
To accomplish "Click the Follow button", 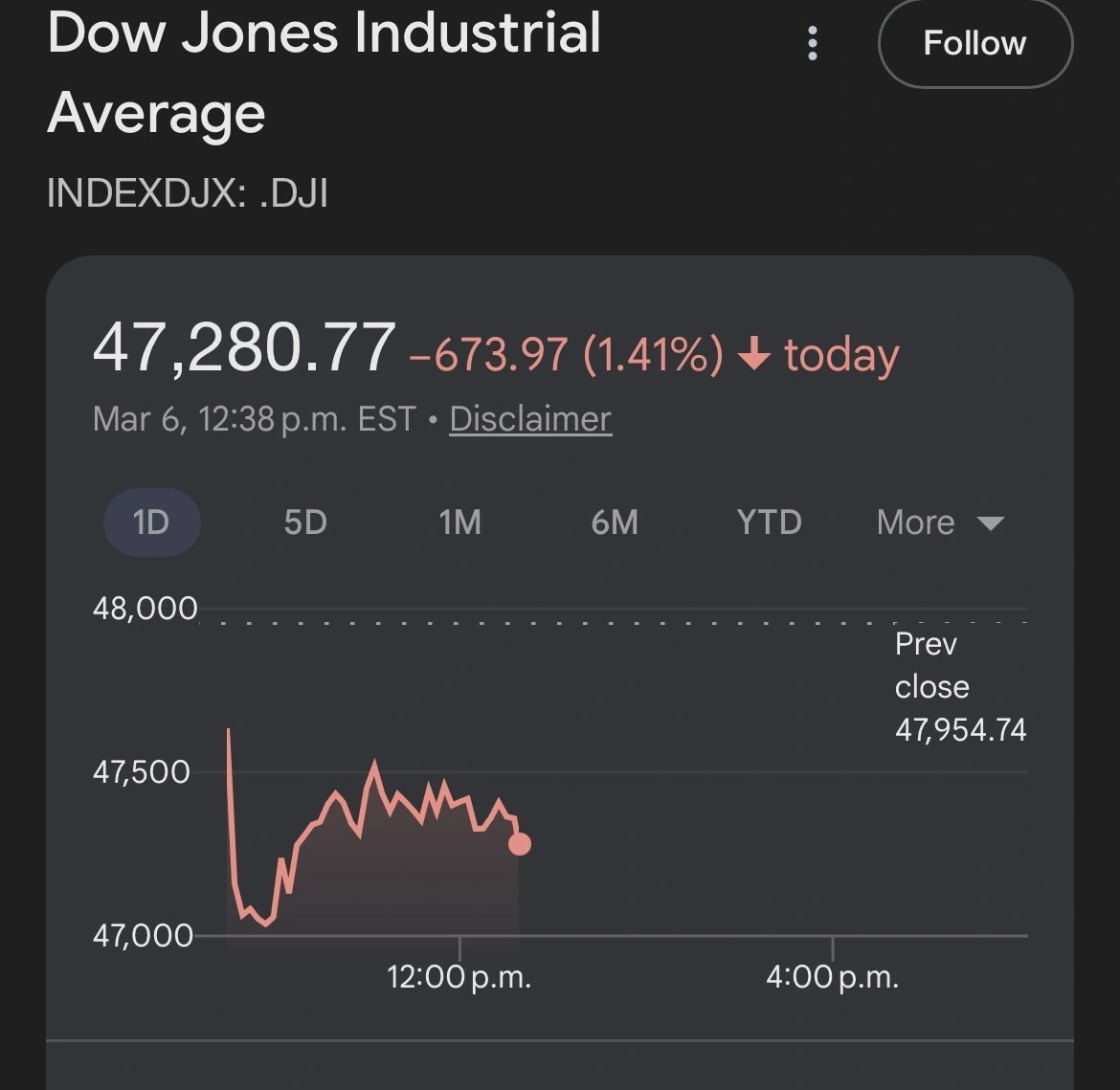I will coord(974,43).
